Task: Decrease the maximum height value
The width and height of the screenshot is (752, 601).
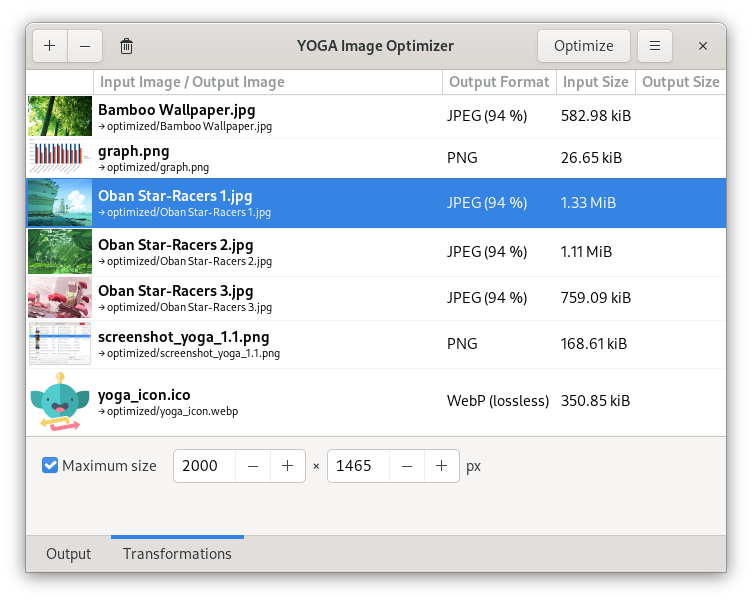Action: point(408,466)
